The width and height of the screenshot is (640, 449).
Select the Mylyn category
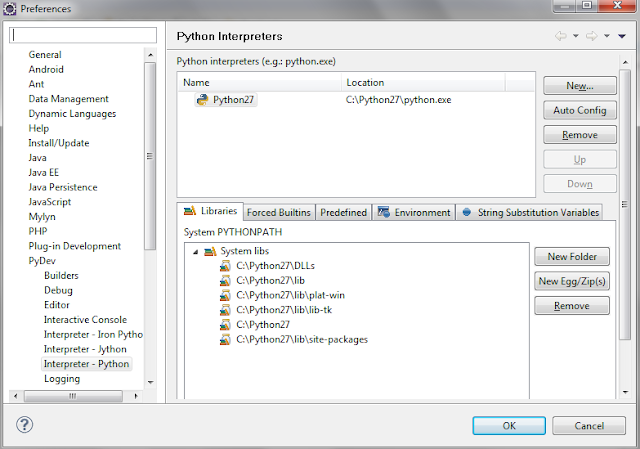[42, 216]
